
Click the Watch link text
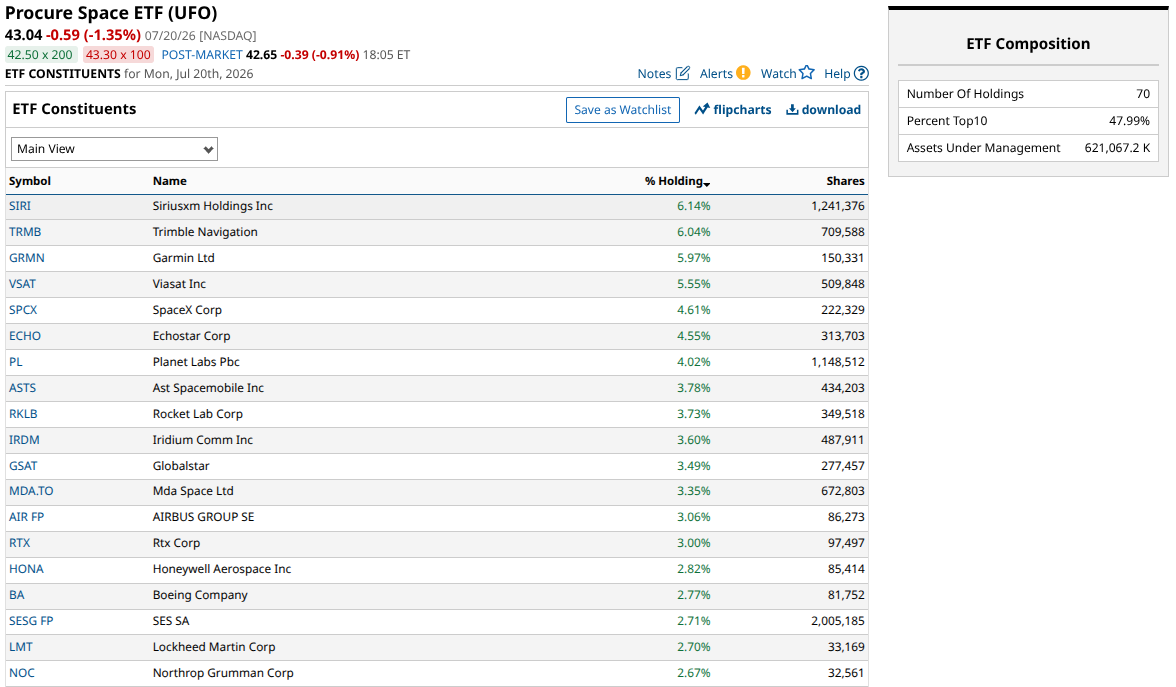778,74
